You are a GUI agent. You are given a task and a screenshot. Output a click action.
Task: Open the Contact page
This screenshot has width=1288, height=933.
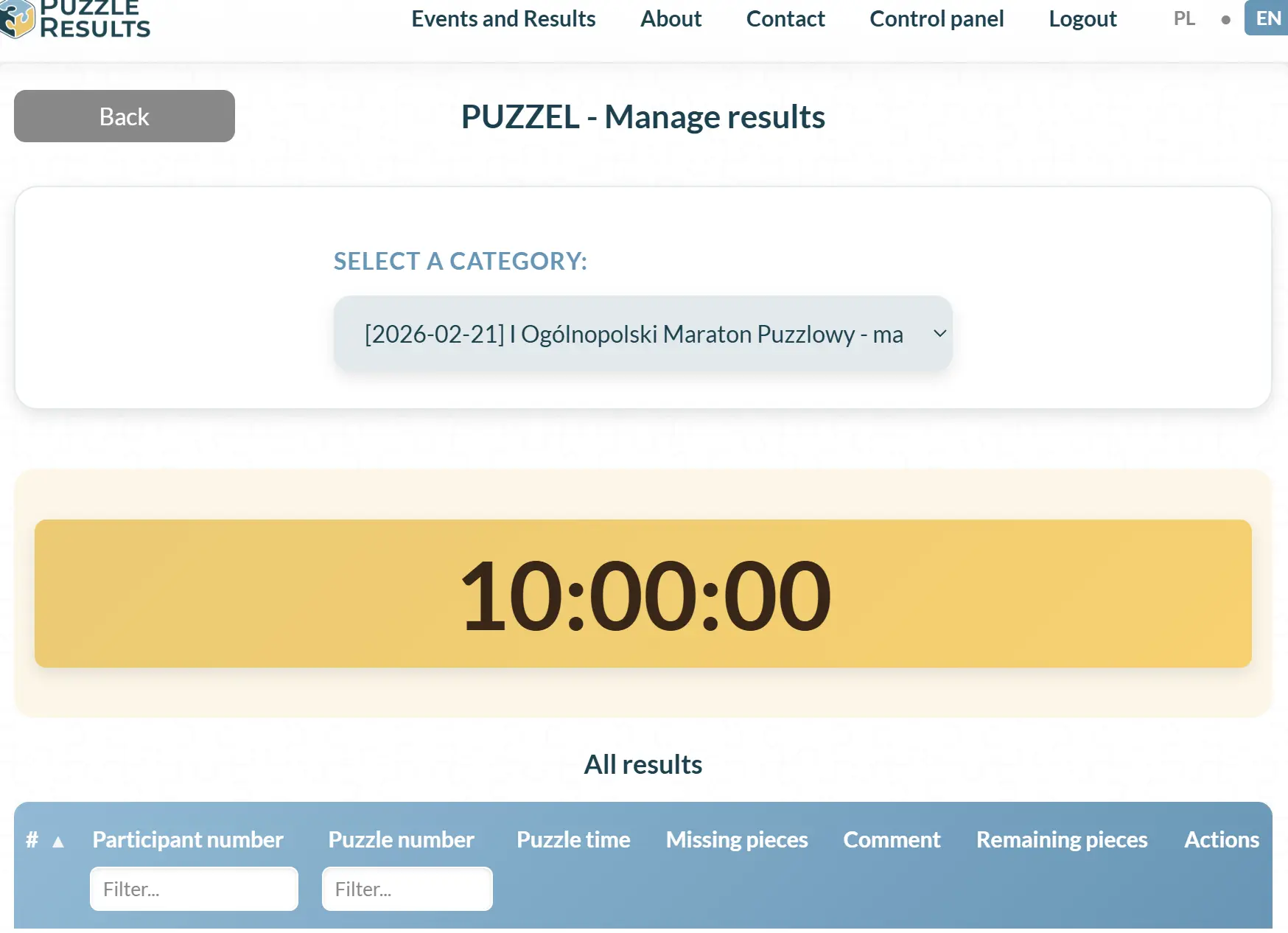[785, 18]
